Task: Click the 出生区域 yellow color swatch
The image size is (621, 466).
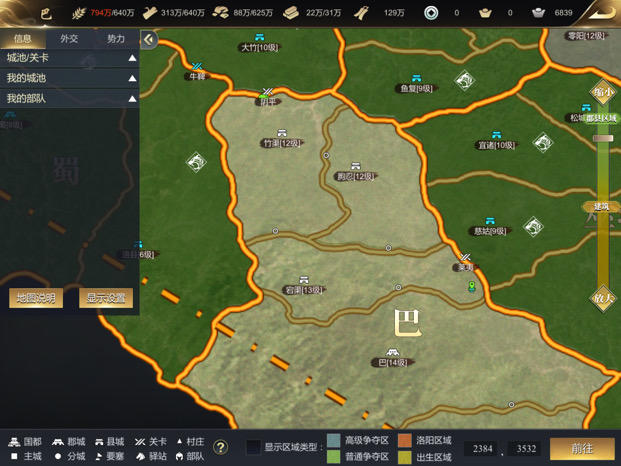Action: pos(405,457)
